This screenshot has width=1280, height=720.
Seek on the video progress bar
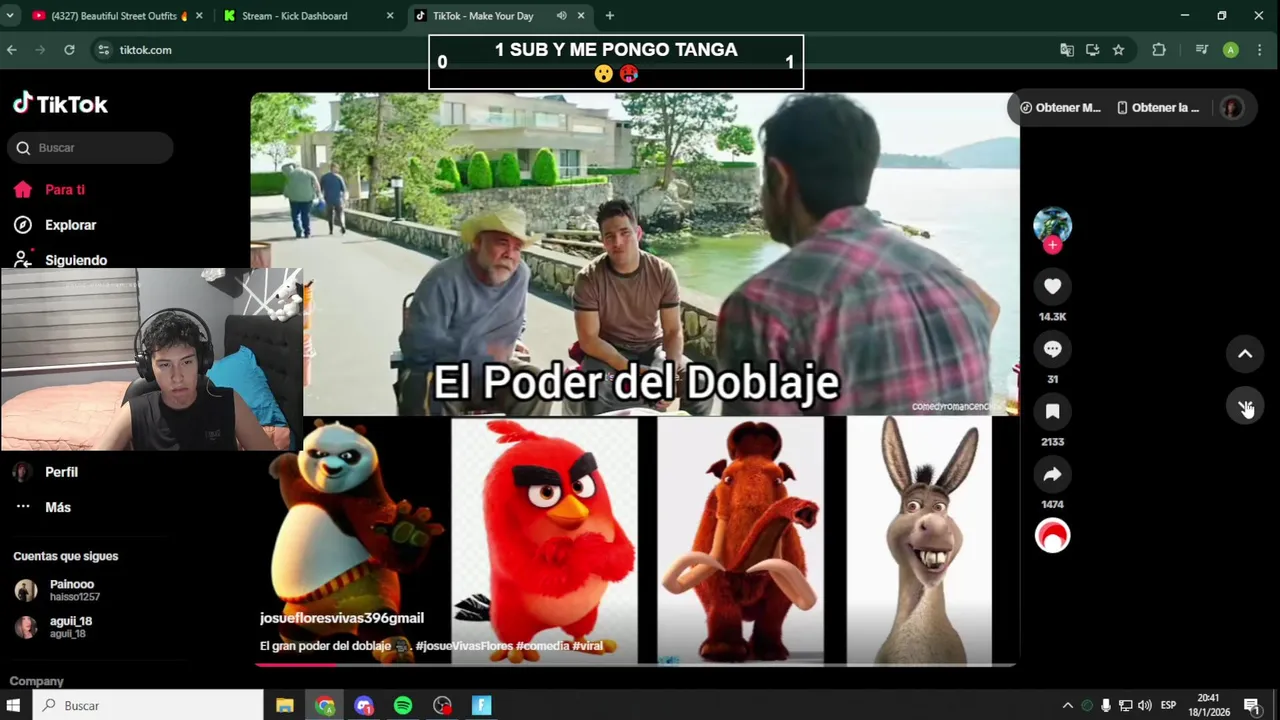click(635, 664)
